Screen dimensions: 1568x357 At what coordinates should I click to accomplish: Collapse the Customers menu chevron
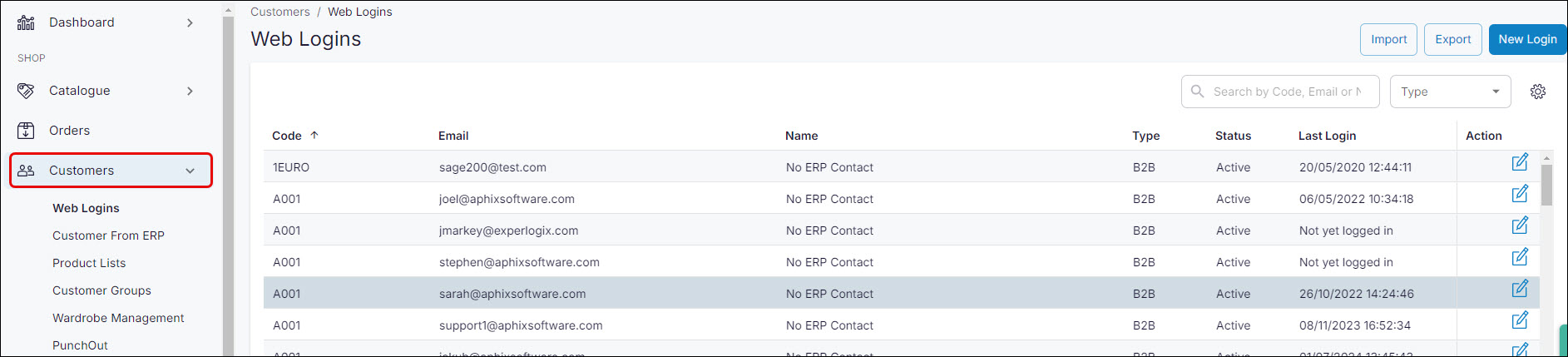click(x=190, y=171)
